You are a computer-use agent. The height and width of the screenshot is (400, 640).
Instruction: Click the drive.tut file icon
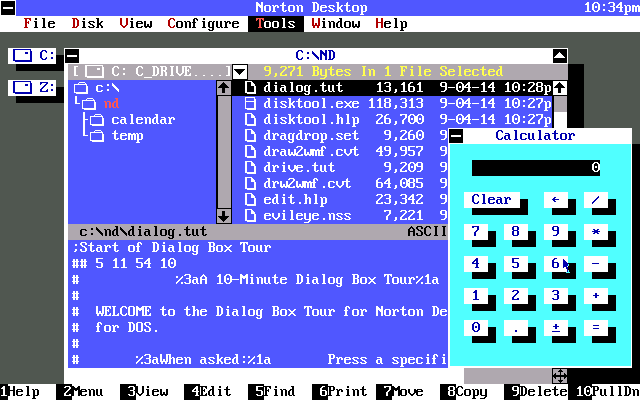(250, 167)
